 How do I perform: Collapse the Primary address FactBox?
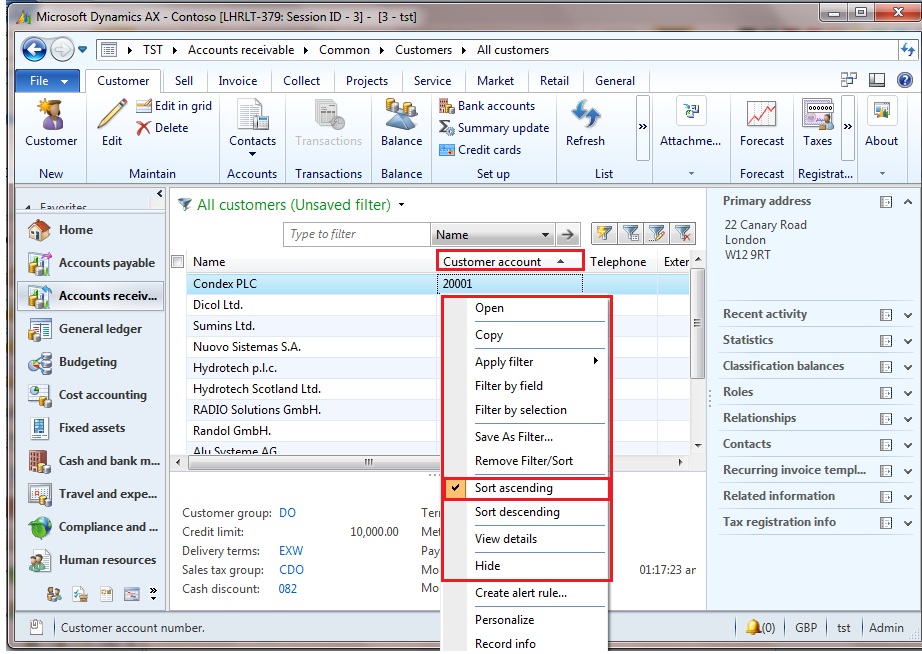(x=908, y=202)
